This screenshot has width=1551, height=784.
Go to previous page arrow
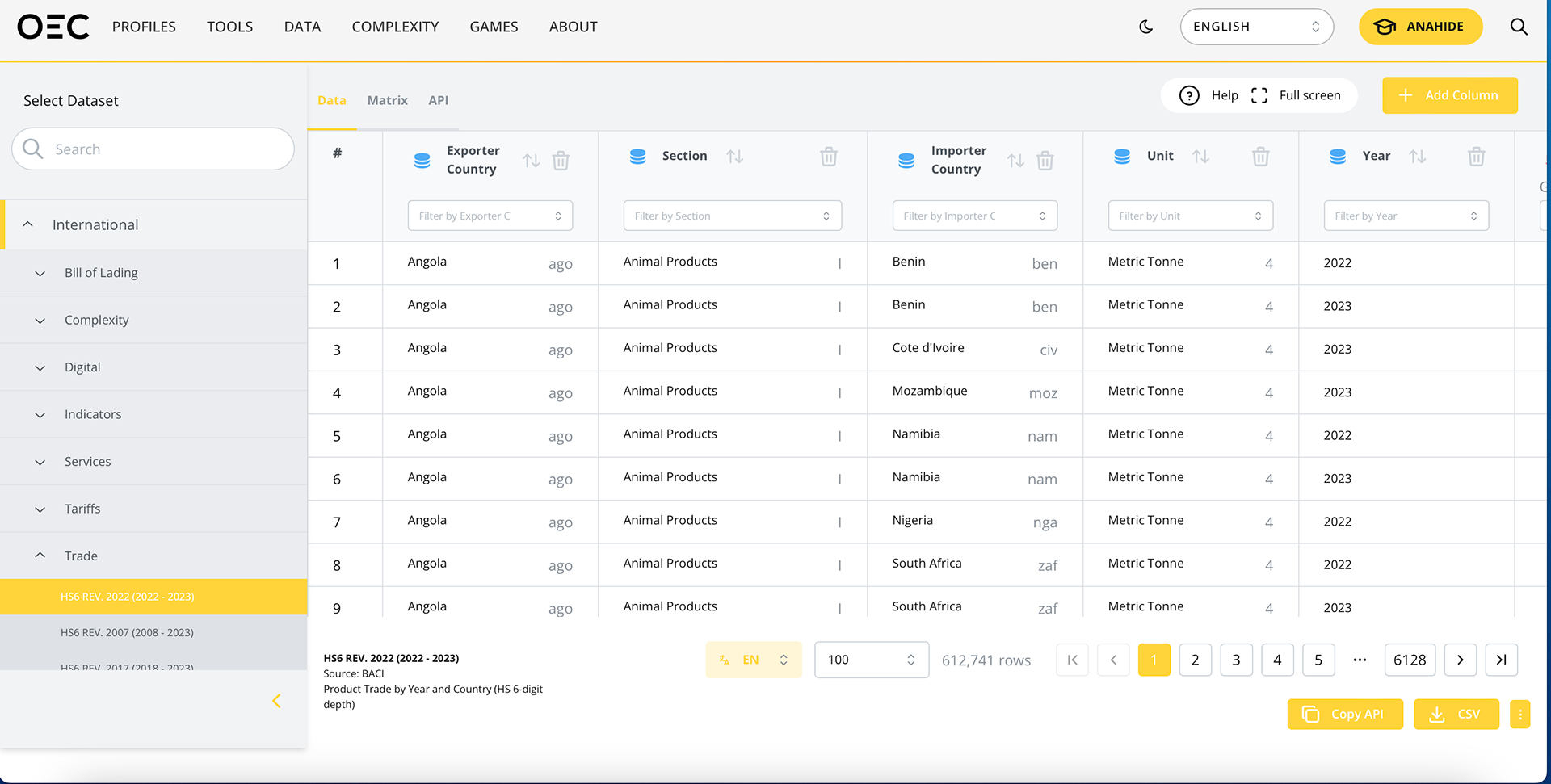click(x=1113, y=660)
